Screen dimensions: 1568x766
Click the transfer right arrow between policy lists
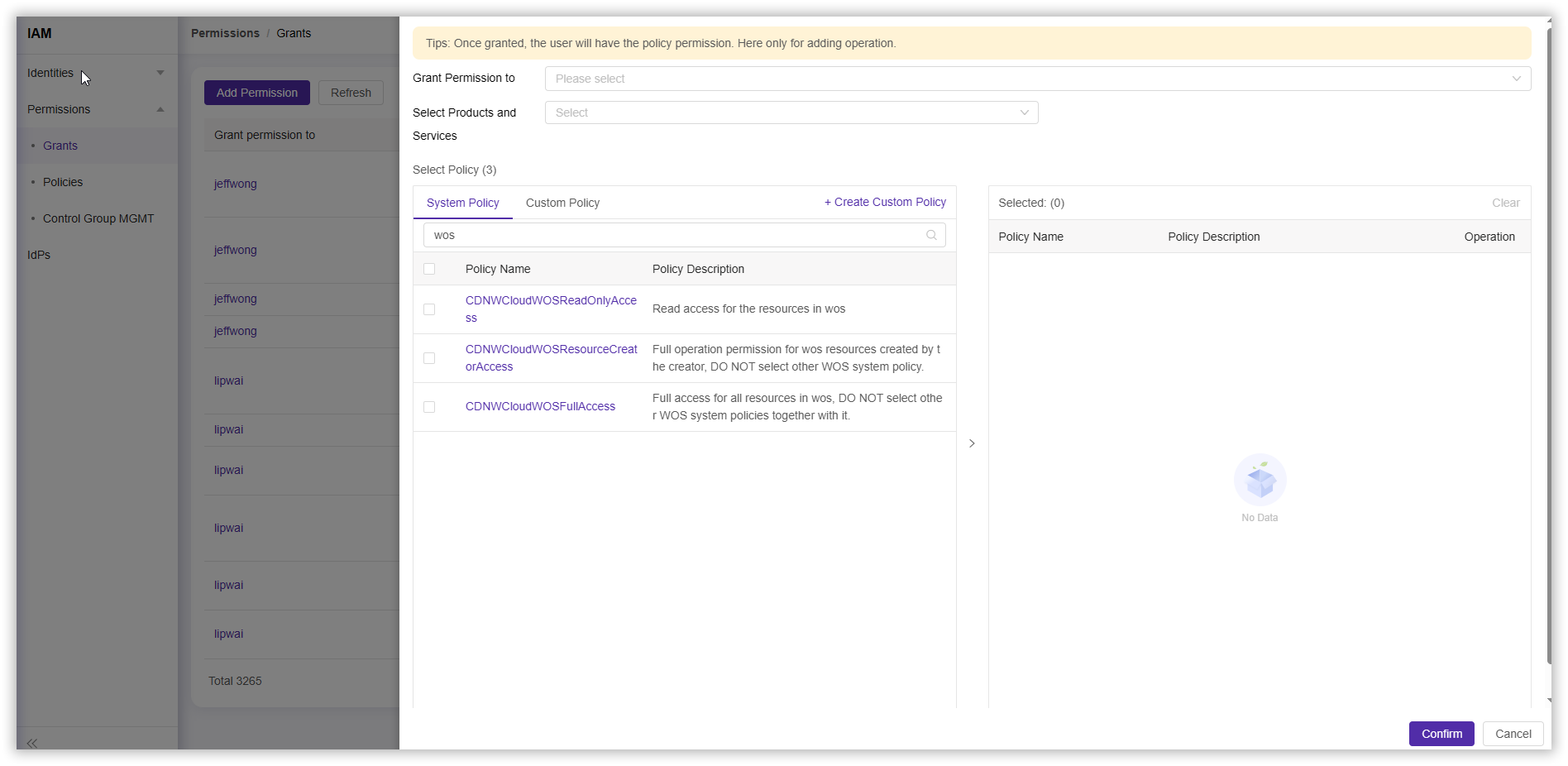972,443
